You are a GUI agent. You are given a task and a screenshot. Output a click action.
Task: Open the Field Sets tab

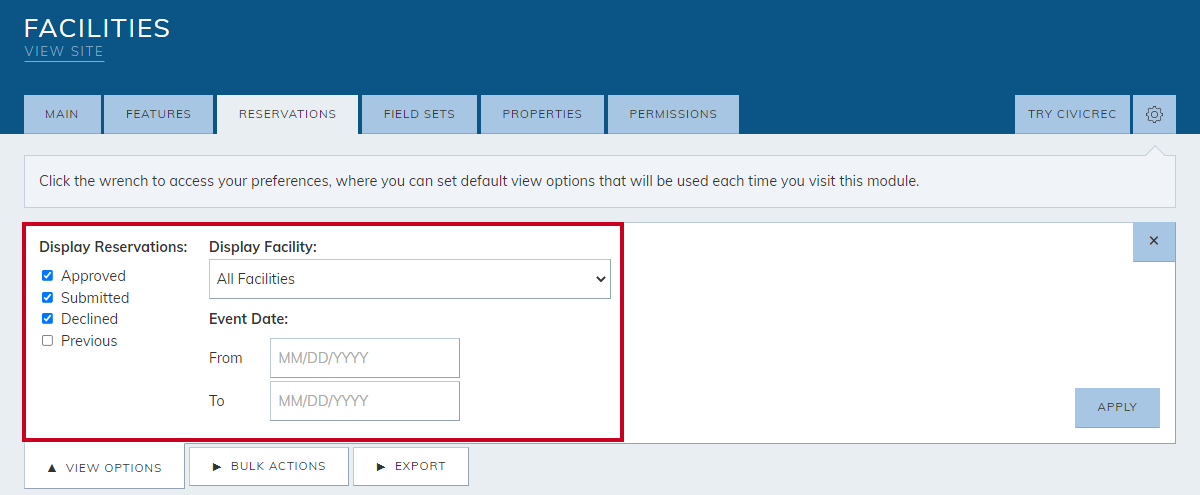pos(420,115)
